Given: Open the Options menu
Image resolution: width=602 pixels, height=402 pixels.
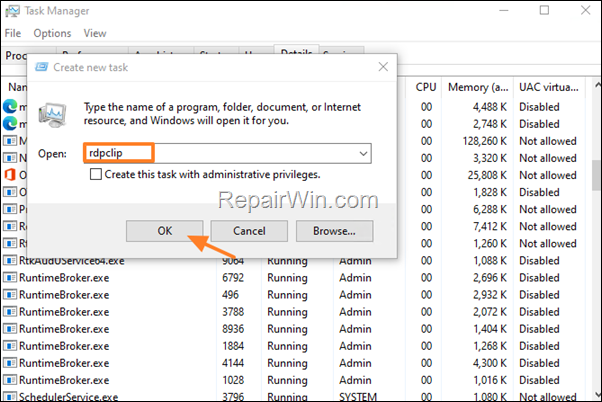Looking at the screenshot, I should pos(52,33).
